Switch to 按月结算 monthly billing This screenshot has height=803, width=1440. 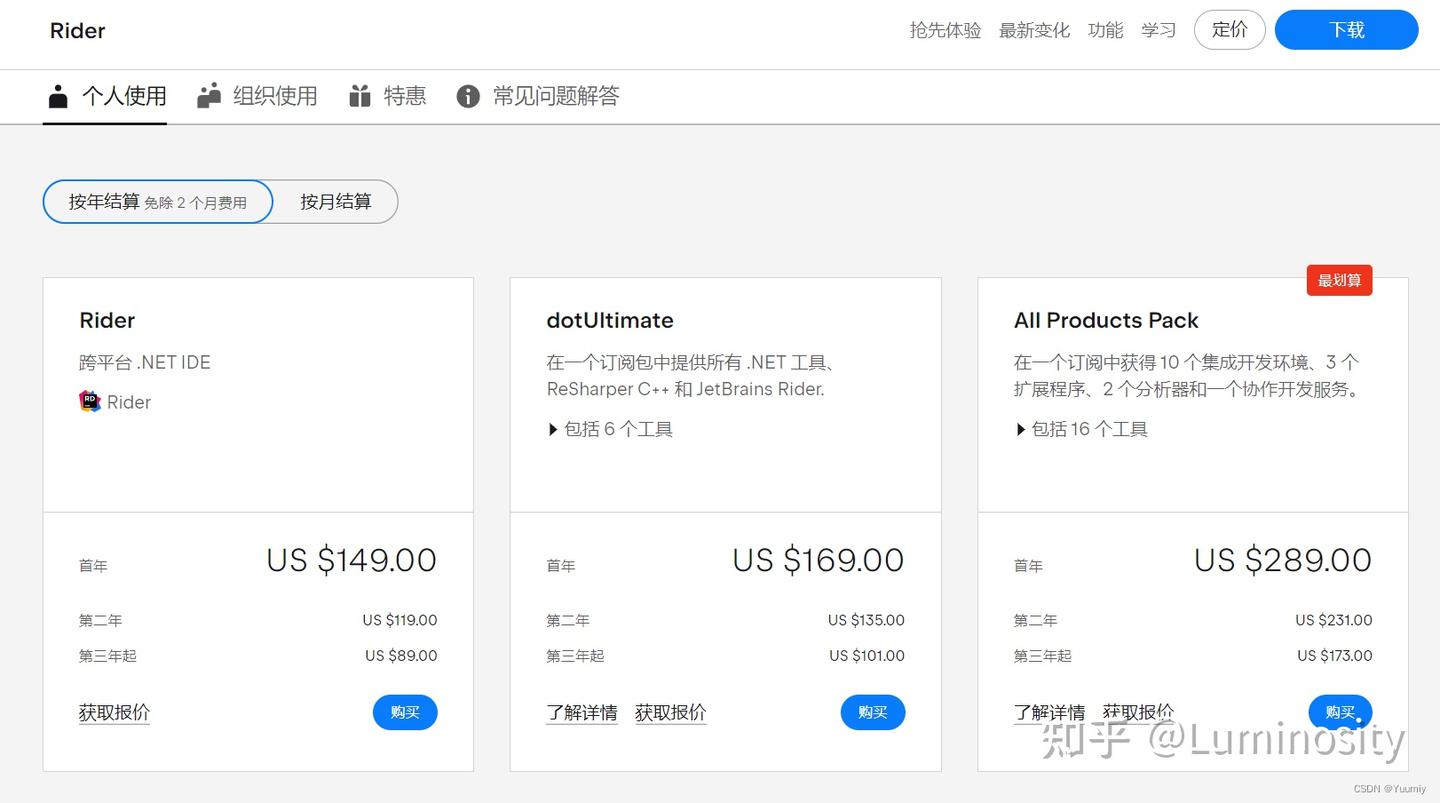coord(336,201)
